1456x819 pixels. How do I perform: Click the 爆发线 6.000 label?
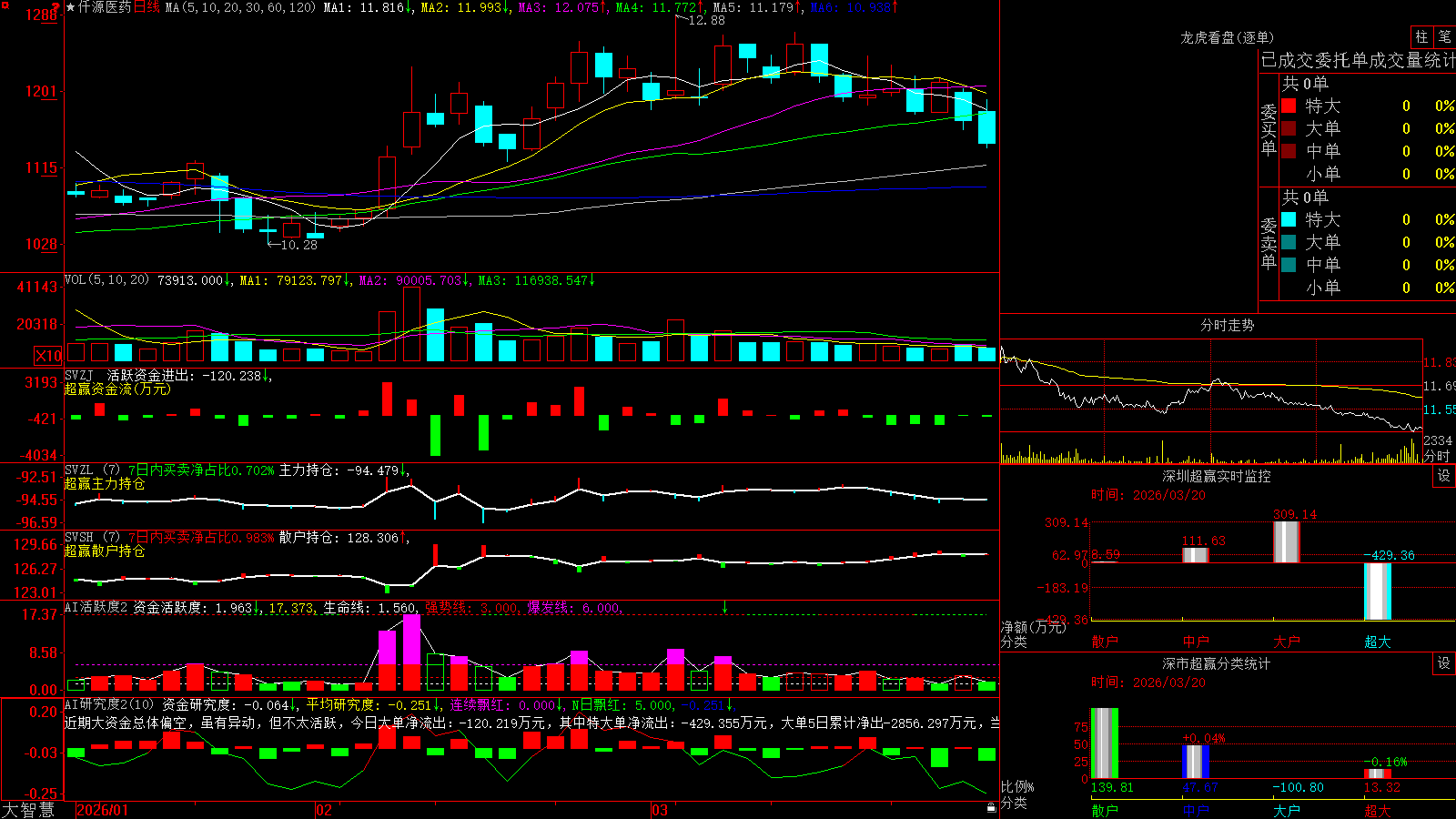575,608
